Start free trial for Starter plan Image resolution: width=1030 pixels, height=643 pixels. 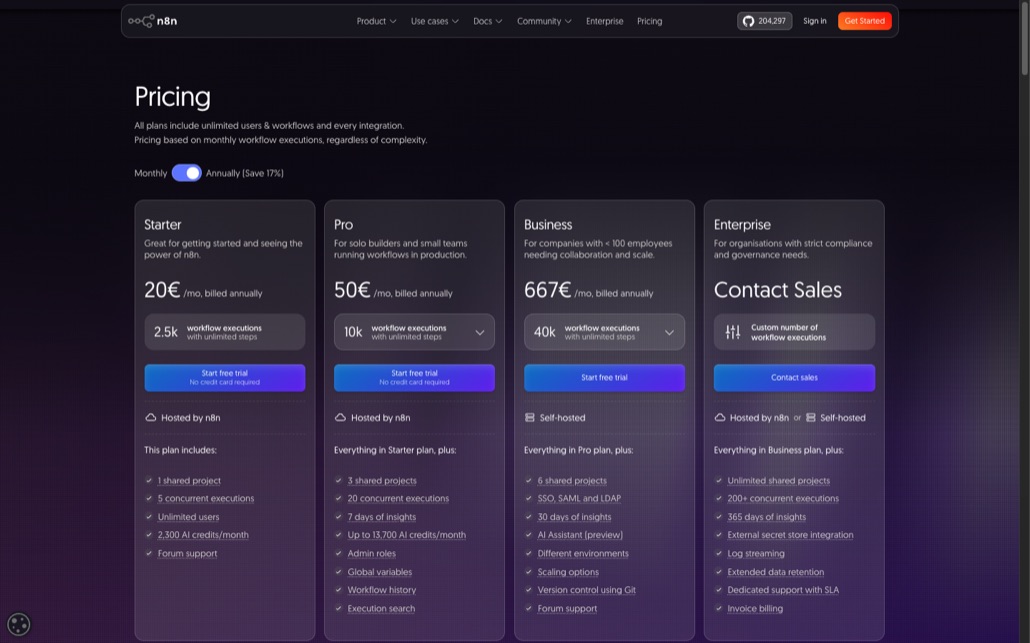pos(225,378)
